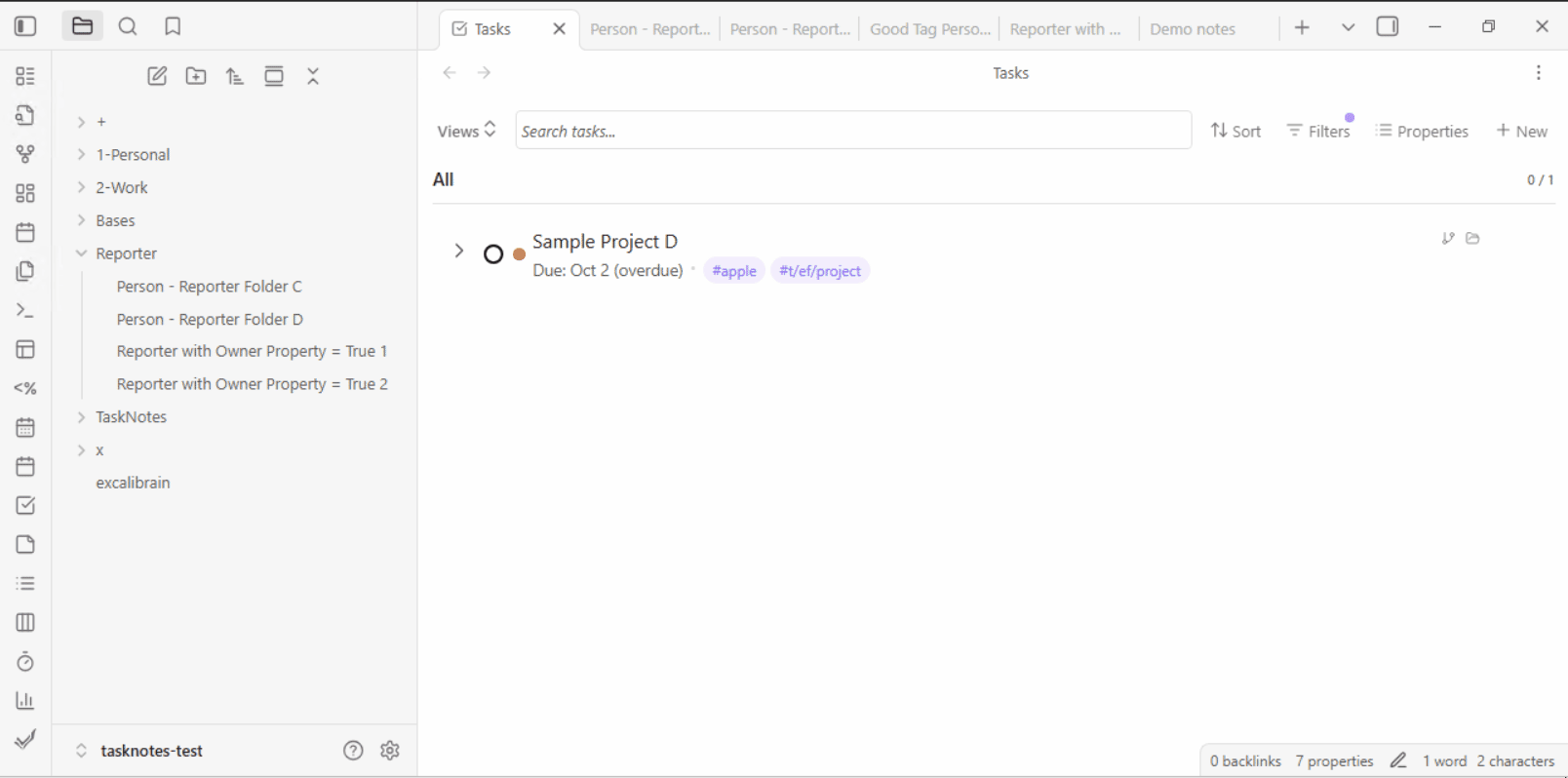Screen dimensions: 1568x778
Task: Click the new note icon
Action: point(157,76)
